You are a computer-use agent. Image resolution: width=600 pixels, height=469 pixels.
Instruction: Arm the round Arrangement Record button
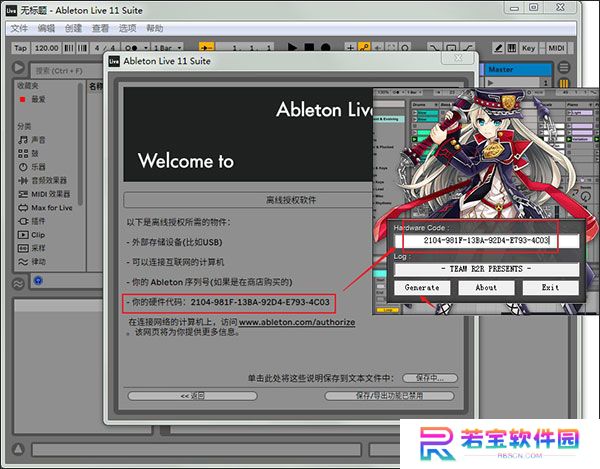pyautogui.click(x=326, y=47)
